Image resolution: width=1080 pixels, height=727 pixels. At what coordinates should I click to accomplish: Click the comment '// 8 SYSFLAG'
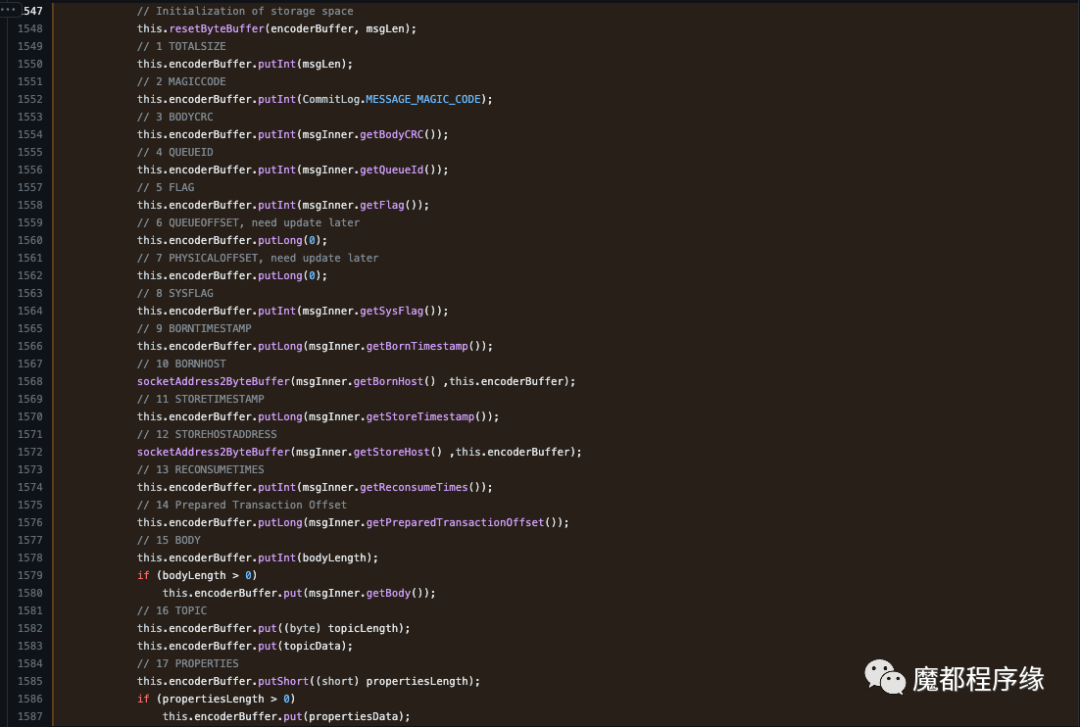[175, 294]
